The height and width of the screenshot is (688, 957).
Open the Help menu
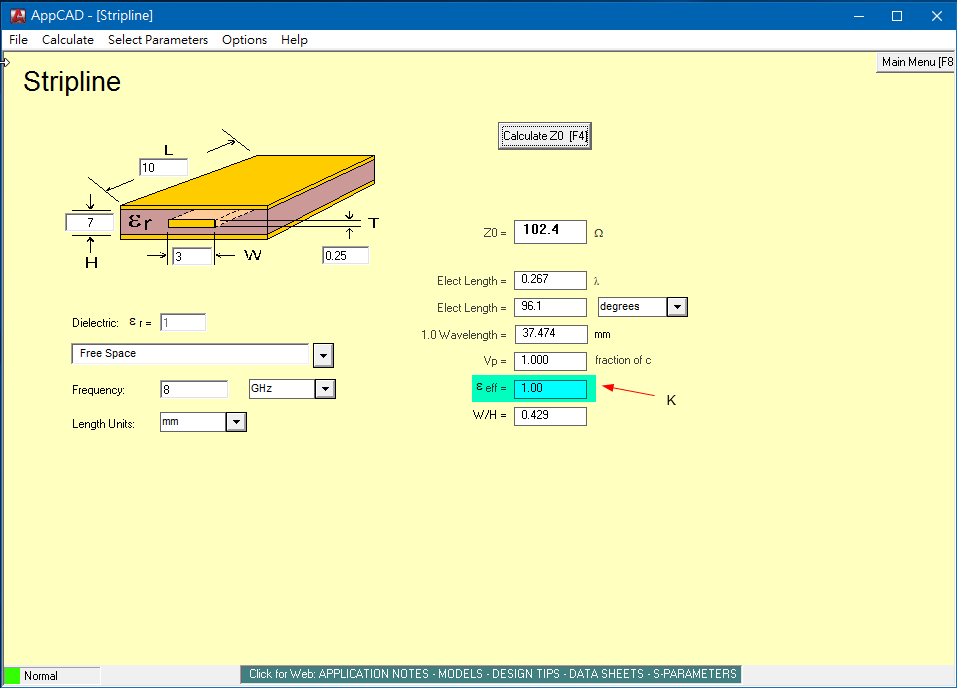(294, 40)
